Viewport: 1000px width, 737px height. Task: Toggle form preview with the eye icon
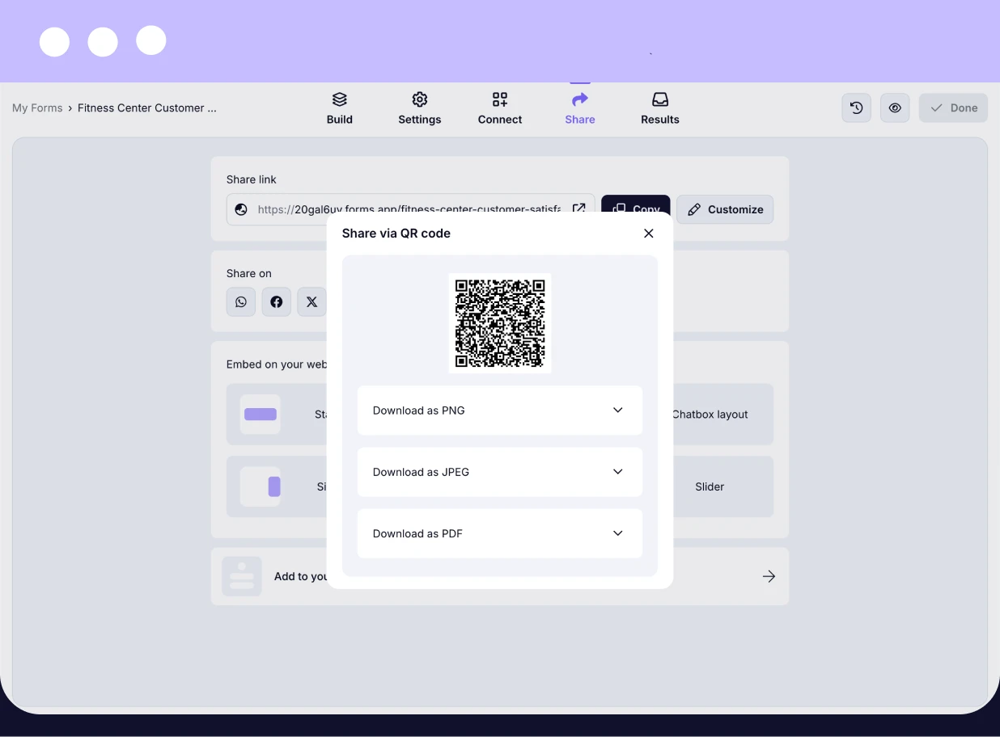pyautogui.click(x=894, y=107)
